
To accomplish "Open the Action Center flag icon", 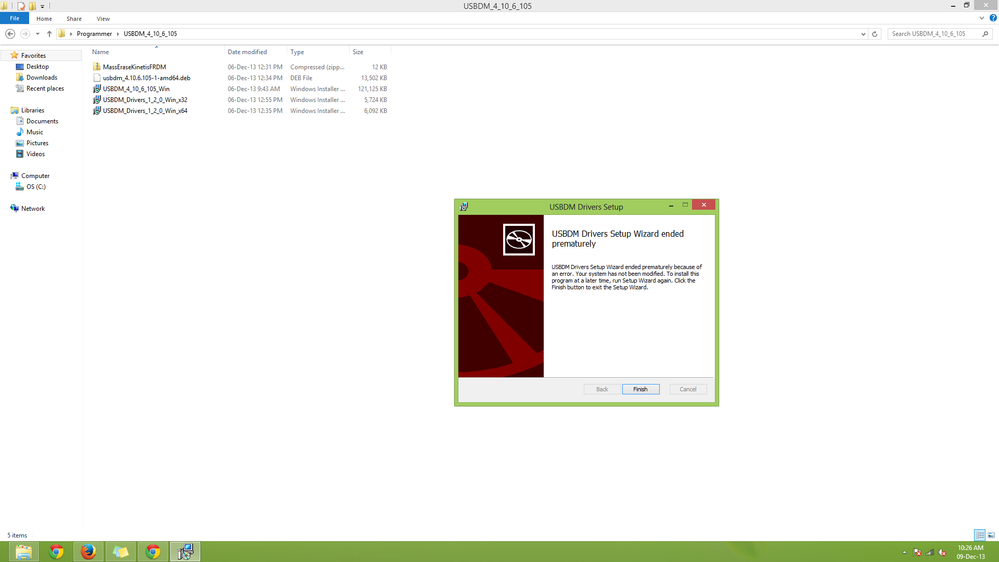I will 917,552.
